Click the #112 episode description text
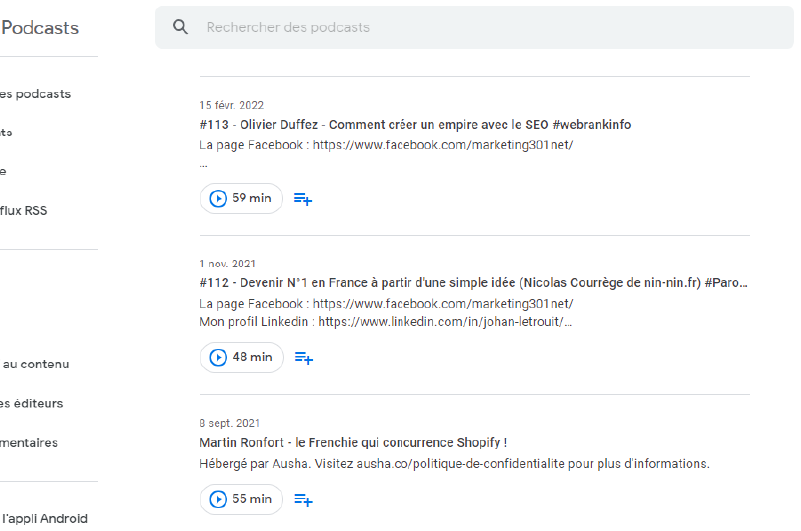This screenshot has height=531, width=801. pos(386,313)
